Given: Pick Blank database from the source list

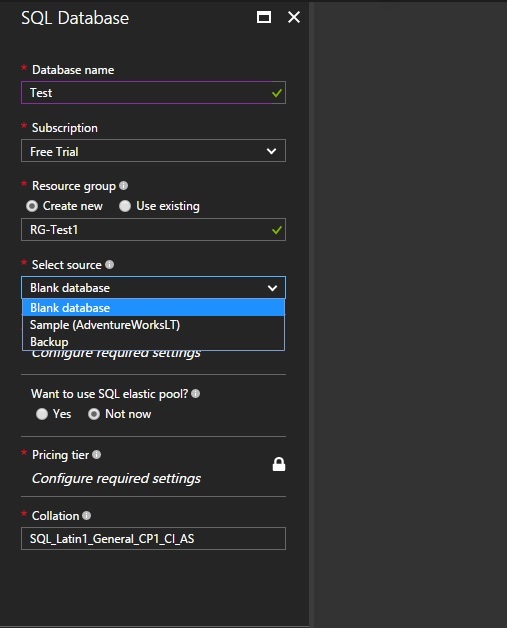Looking at the screenshot, I should [153, 308].
